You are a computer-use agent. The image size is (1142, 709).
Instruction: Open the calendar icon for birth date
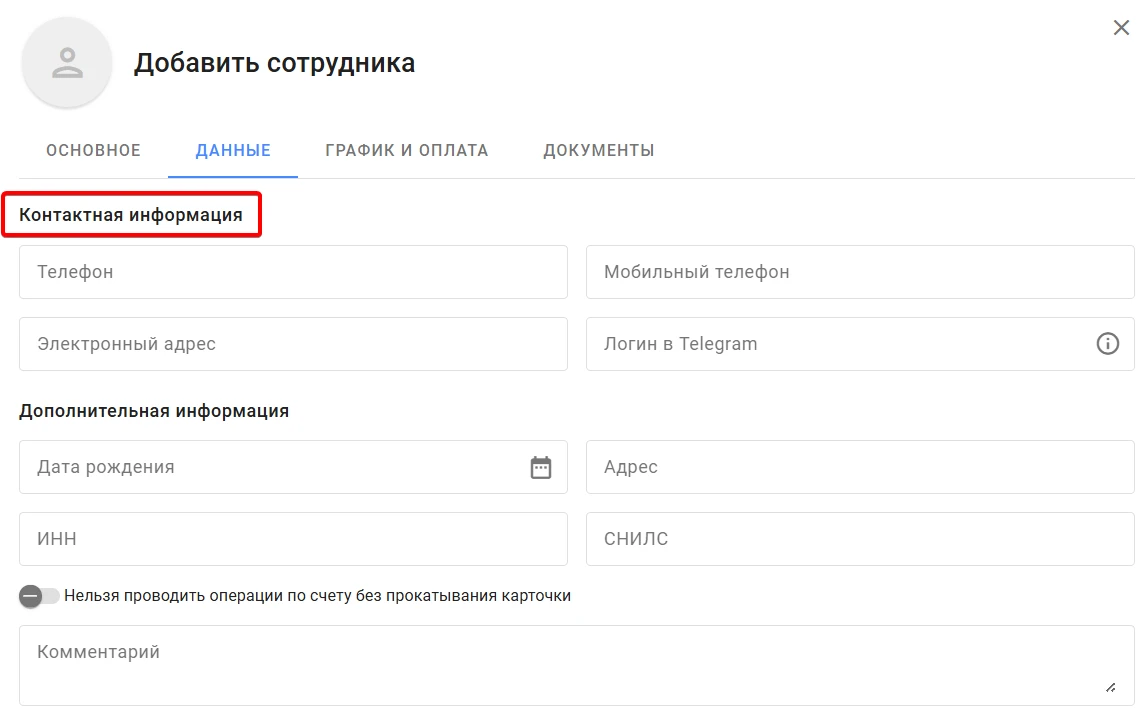[540, 467]
